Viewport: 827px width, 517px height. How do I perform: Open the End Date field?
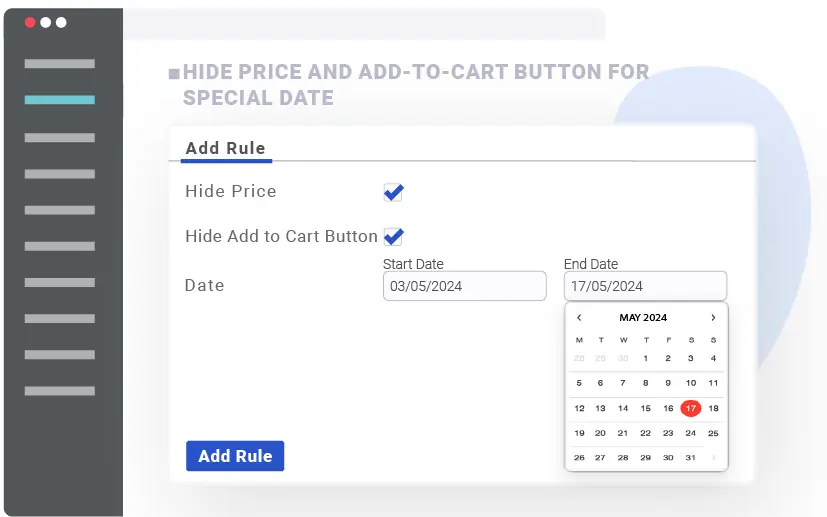[645, 286]
